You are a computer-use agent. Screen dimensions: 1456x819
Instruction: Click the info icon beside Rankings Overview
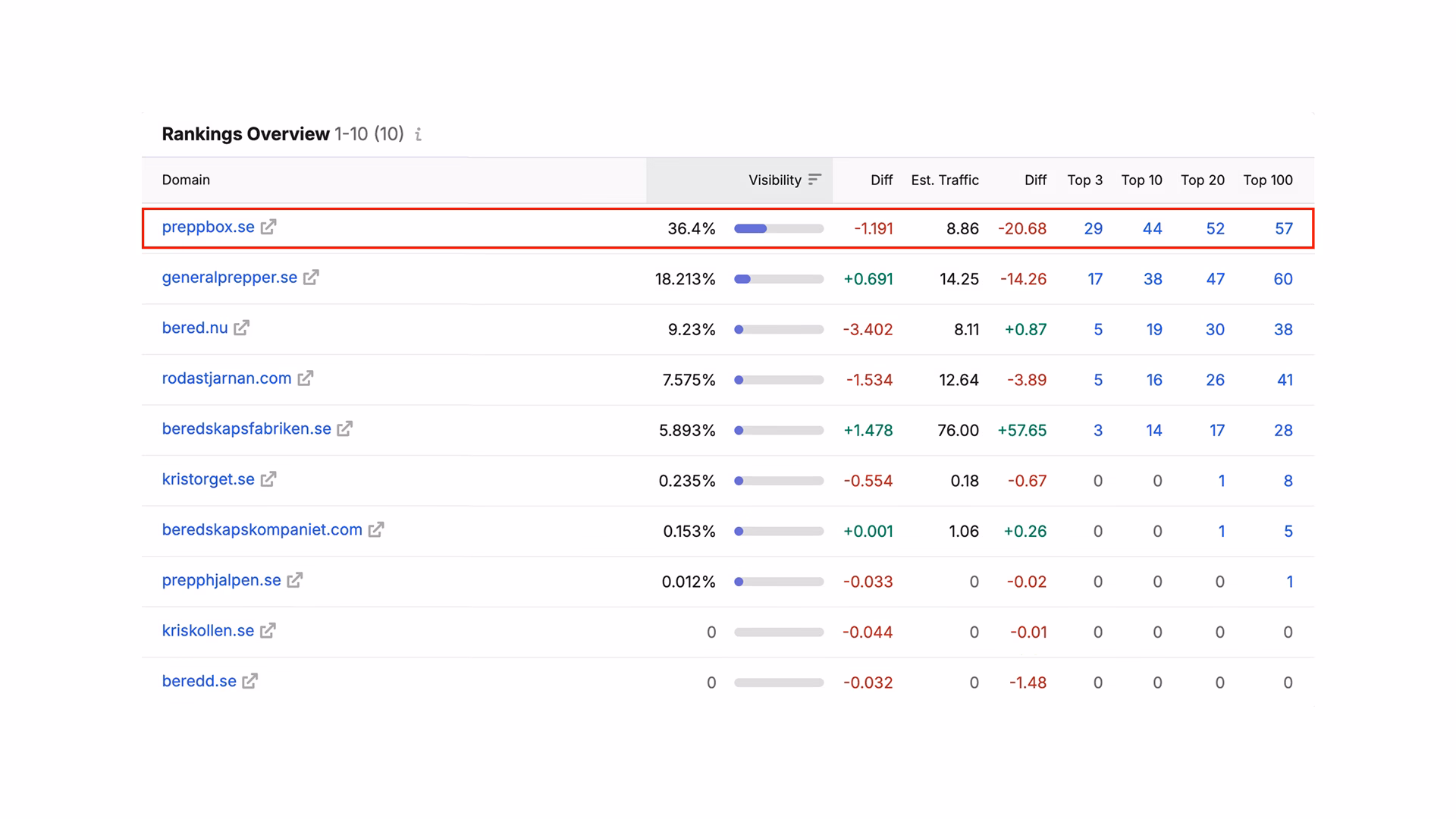pyautogui.click(x=419, y=134)
